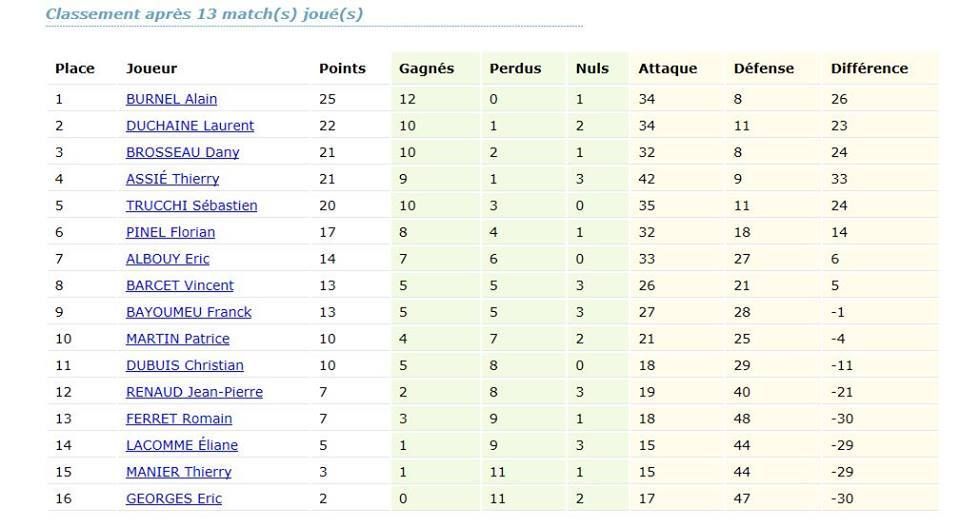Image resolution: width=960 pixels, height=527 pixels.
Task: Open BURNEL Alain player link
Action: click(171, 99)
